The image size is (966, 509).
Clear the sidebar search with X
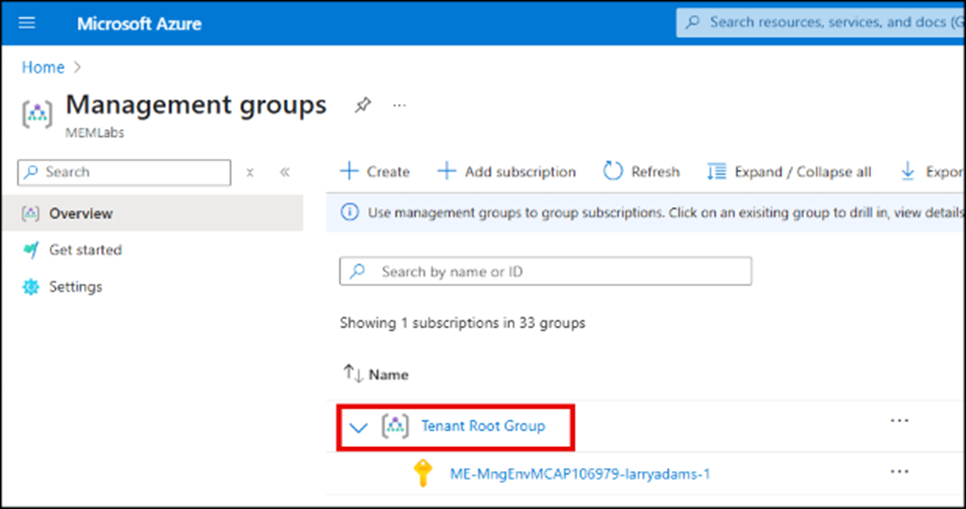250,173
